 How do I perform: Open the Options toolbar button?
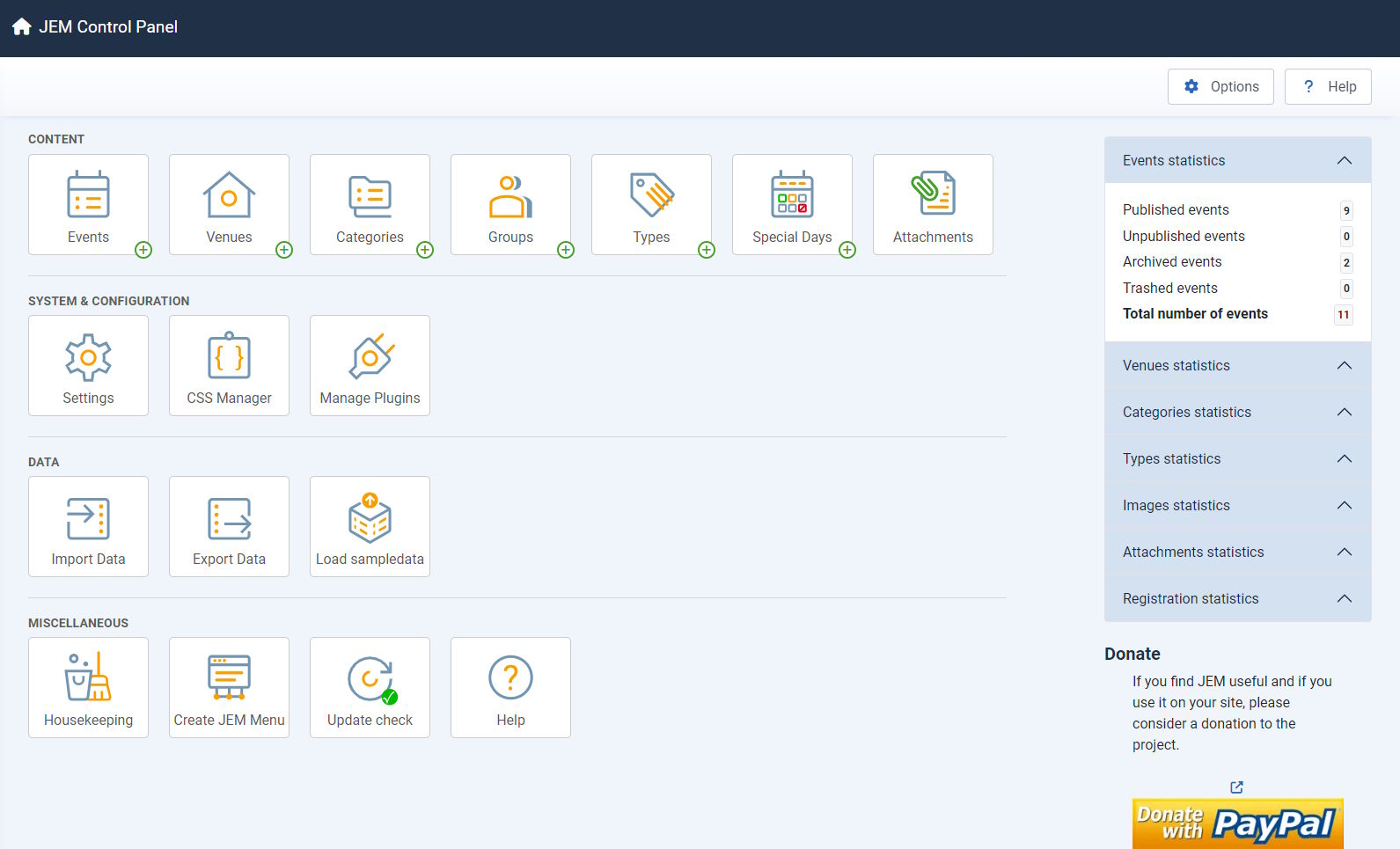pyautogui.click(x=1220, y=86)
